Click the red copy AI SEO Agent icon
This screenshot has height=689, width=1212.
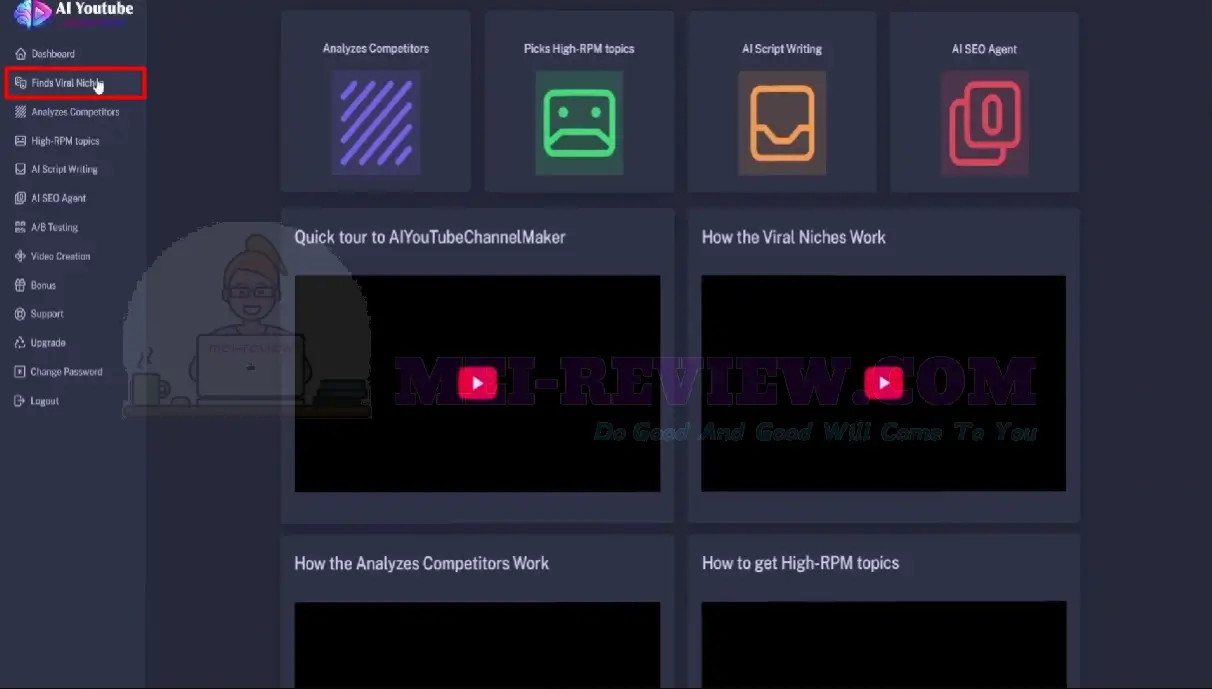click(x=985, y=123)
